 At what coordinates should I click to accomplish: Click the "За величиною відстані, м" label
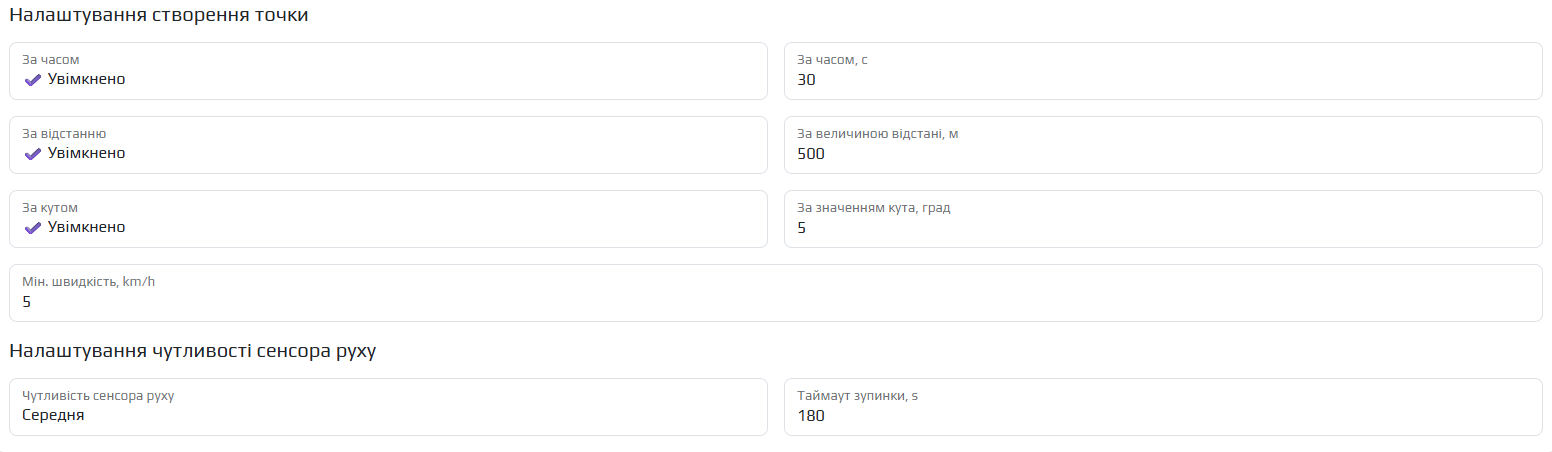click(878, 134)
